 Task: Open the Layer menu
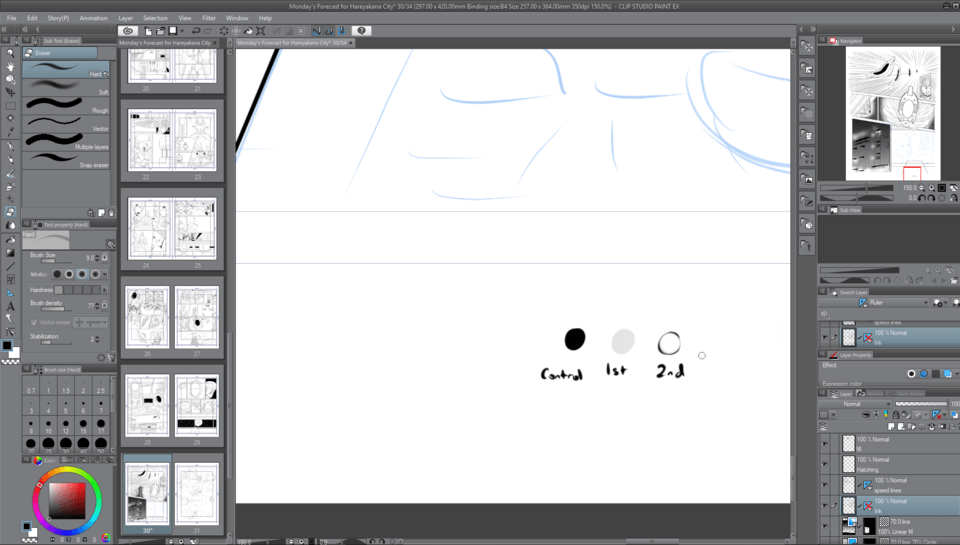click(x=126, y=18)
